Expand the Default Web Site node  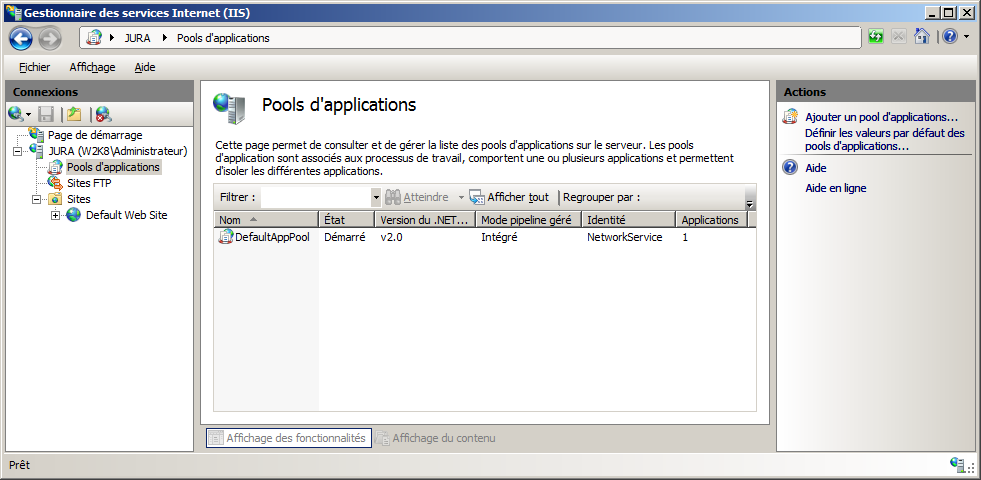point(55,215)
